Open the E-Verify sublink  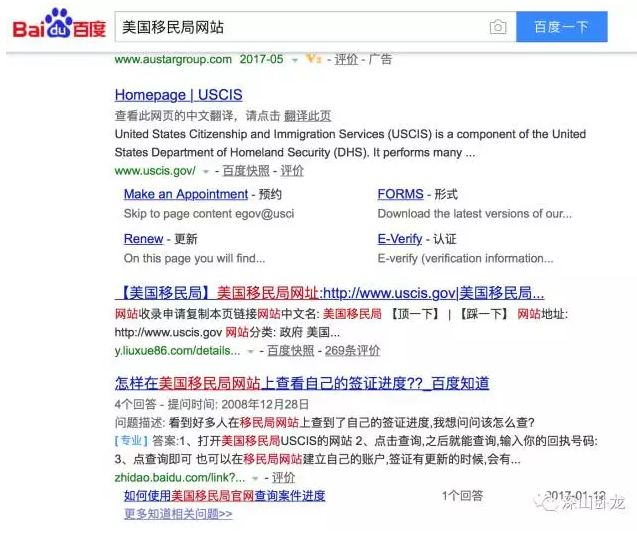coord(400,239)
